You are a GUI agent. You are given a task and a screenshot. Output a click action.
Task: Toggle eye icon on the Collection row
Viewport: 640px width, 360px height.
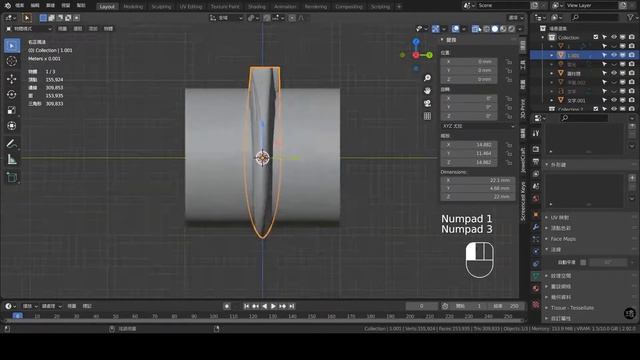[x=613, y=37]
